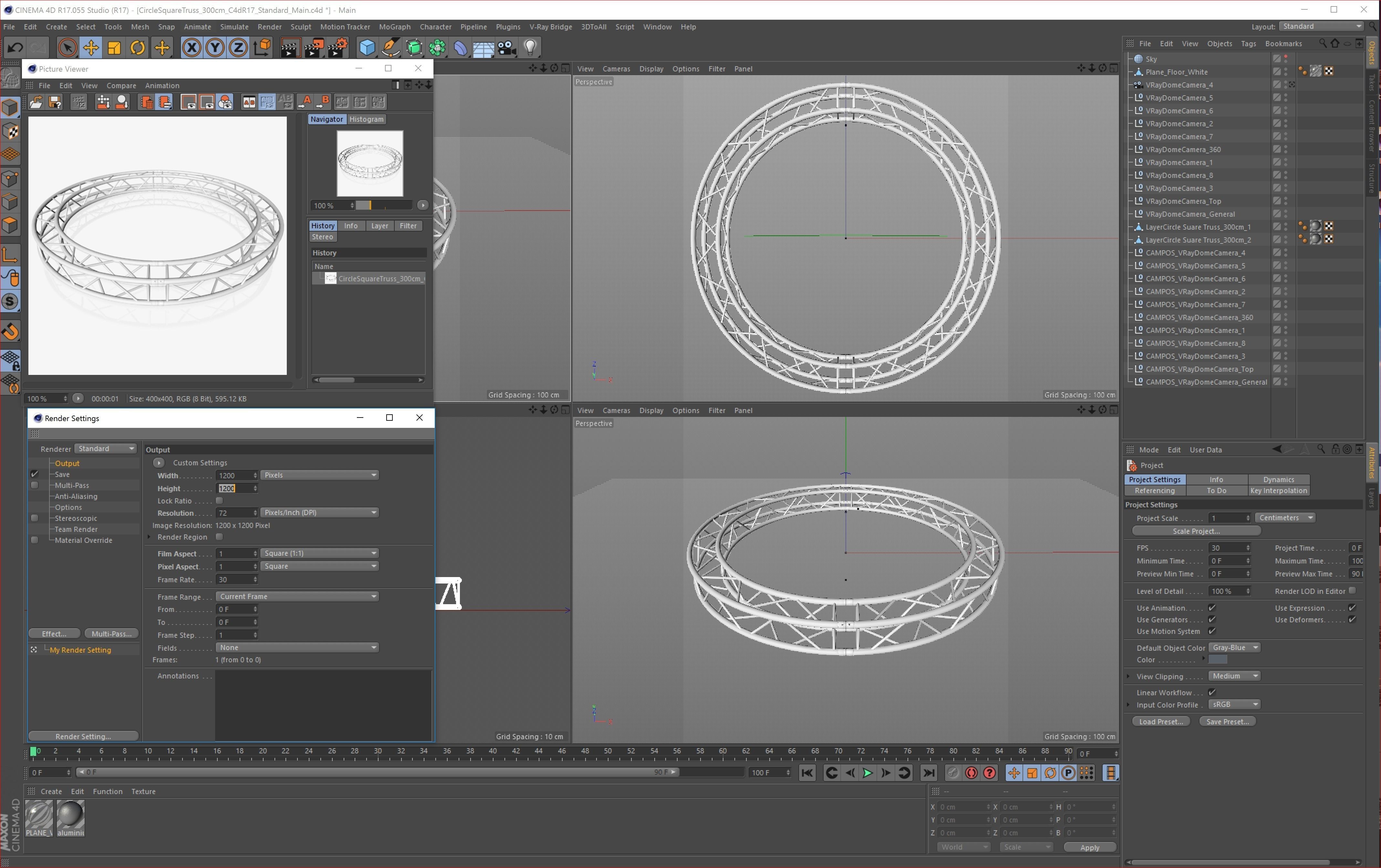Click the Load Preset... button
The width and height of the screenshot is (1381, 868).
(1161, 722)
